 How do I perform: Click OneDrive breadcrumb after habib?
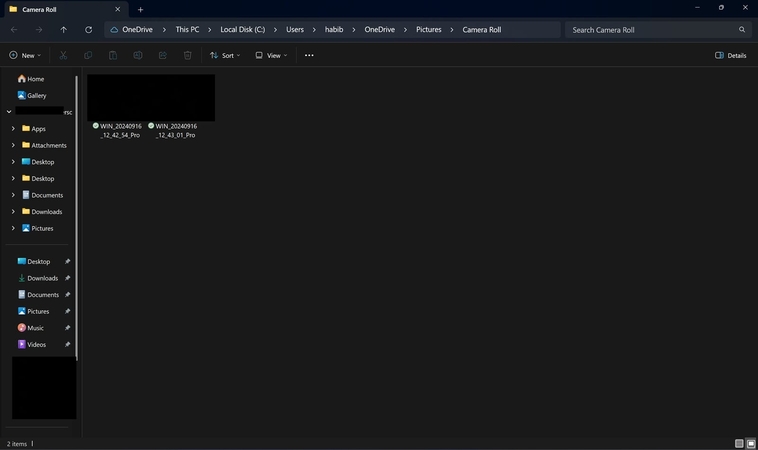pos(379,29)
